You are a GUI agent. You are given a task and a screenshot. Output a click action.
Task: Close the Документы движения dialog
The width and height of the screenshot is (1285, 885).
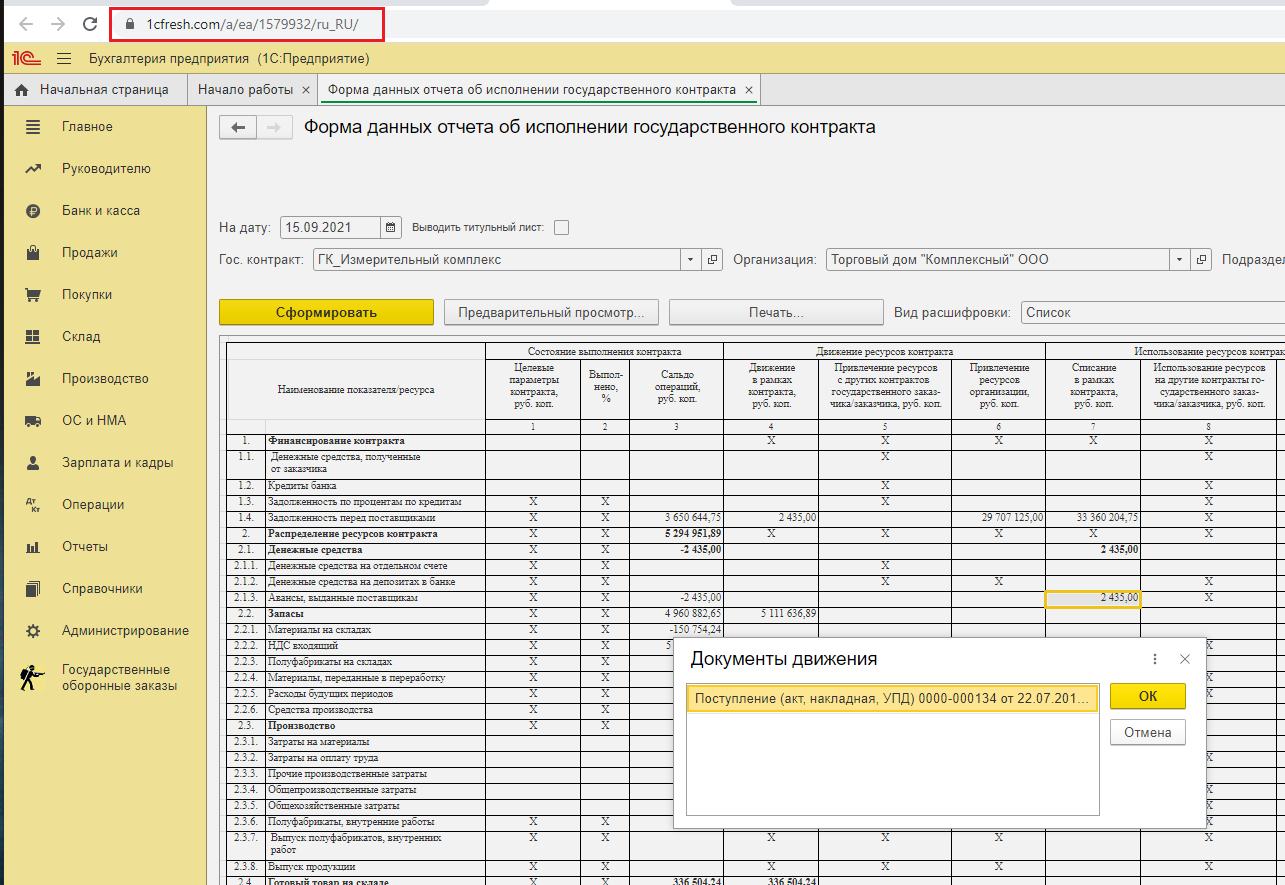tap(1185, 659)
